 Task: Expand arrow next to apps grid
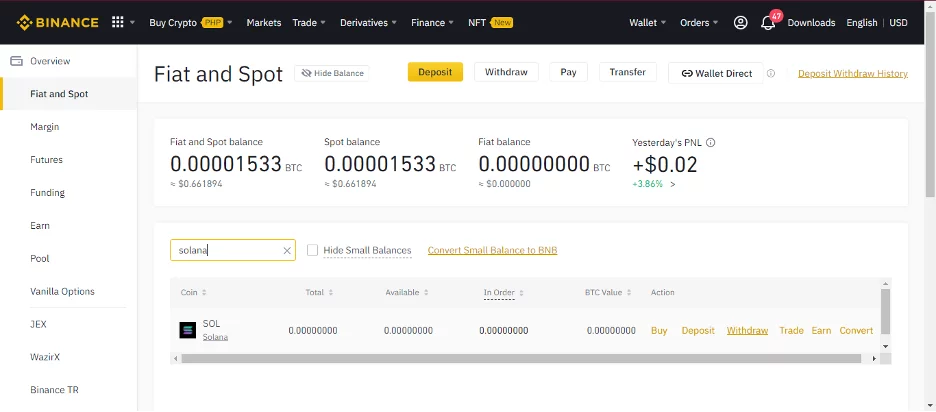pos(133,23)
